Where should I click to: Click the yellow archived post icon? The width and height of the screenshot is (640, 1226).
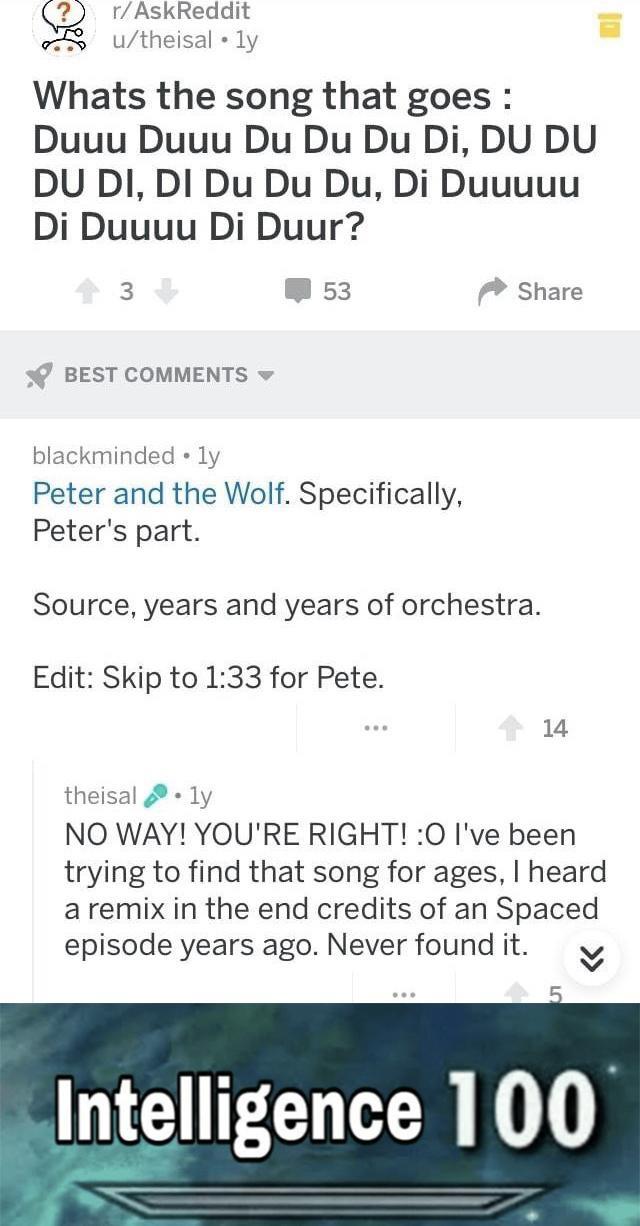click(x=609, y=26)
